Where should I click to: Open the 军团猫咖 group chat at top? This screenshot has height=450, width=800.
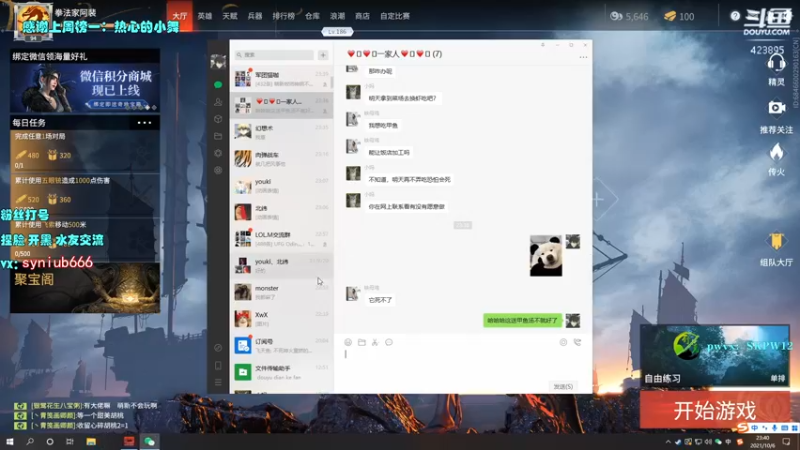coord(282,79)
